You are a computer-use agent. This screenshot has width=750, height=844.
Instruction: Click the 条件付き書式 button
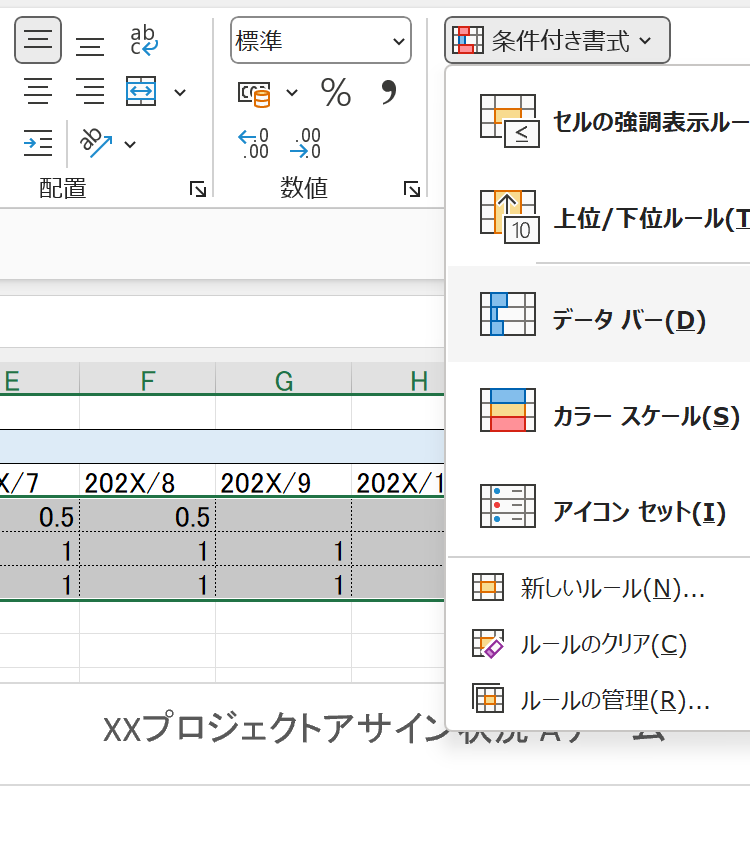point(557,41)
